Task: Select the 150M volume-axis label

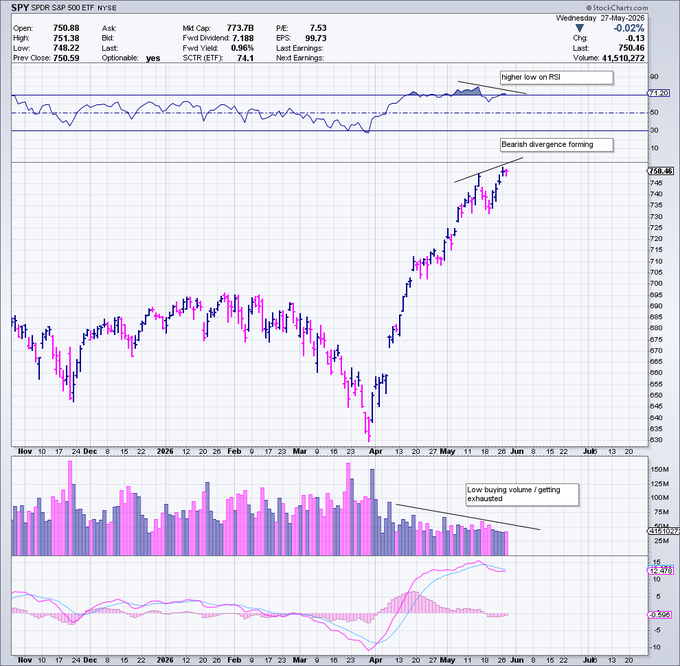Action: [x=659, y=470]
